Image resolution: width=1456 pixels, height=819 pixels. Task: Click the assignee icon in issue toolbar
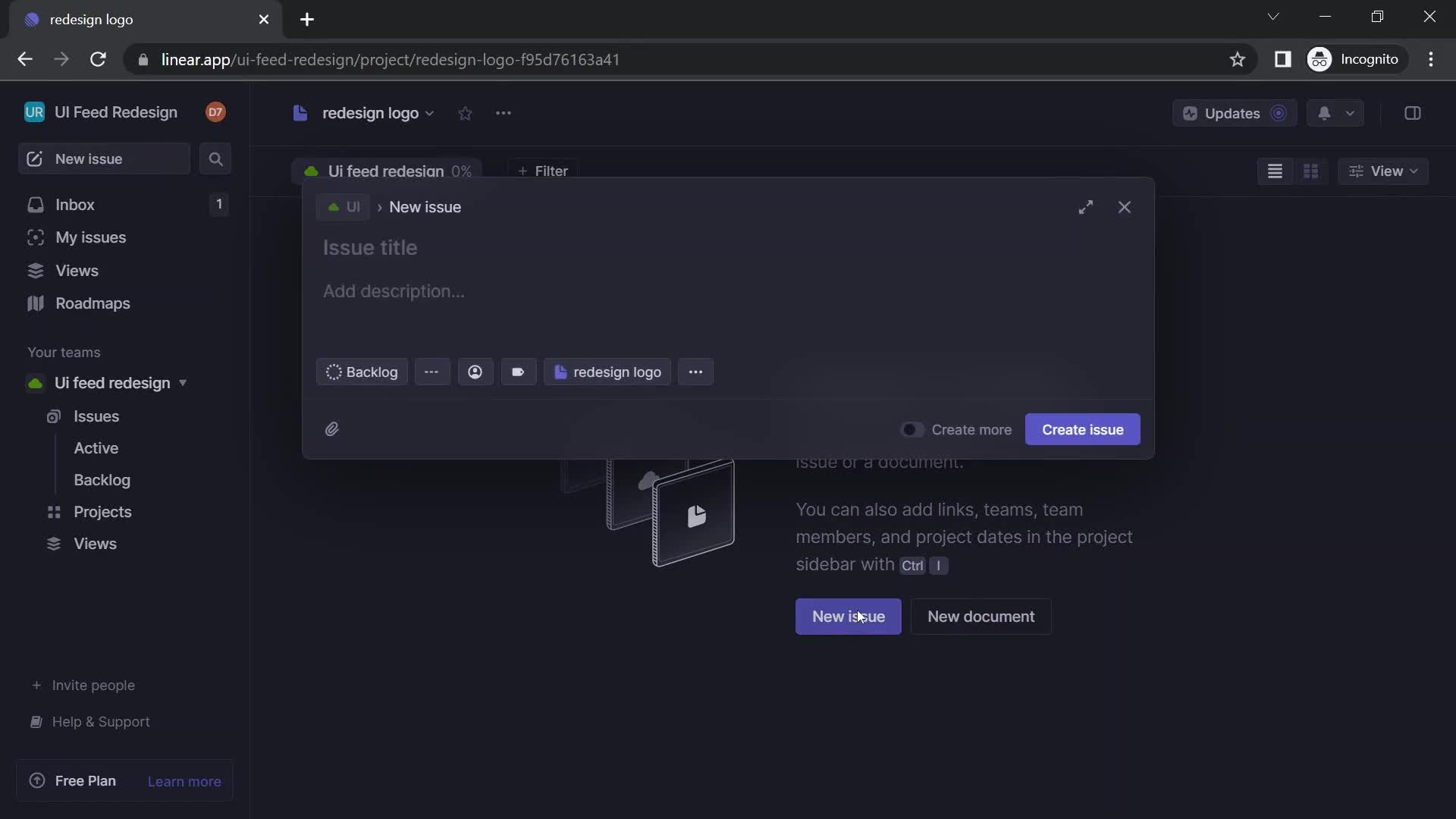click(475, 371)
